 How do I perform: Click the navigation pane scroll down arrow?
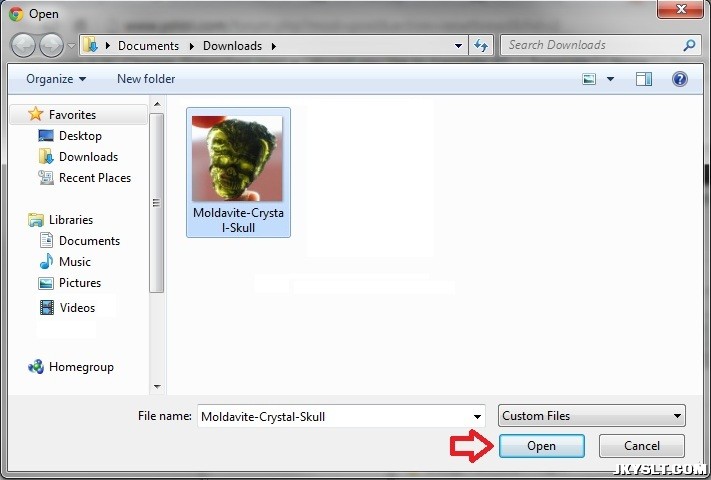[x=157, y=387]
